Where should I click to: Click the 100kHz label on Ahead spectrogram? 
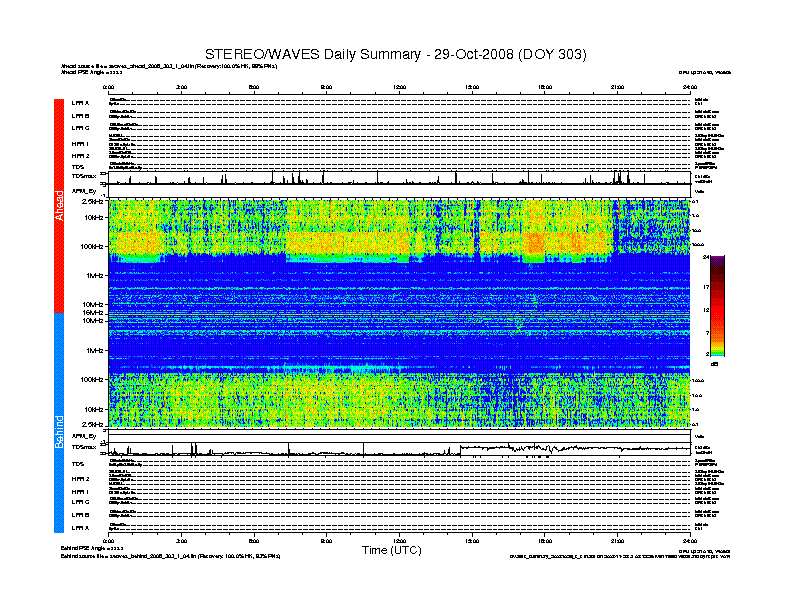(92, 247)
